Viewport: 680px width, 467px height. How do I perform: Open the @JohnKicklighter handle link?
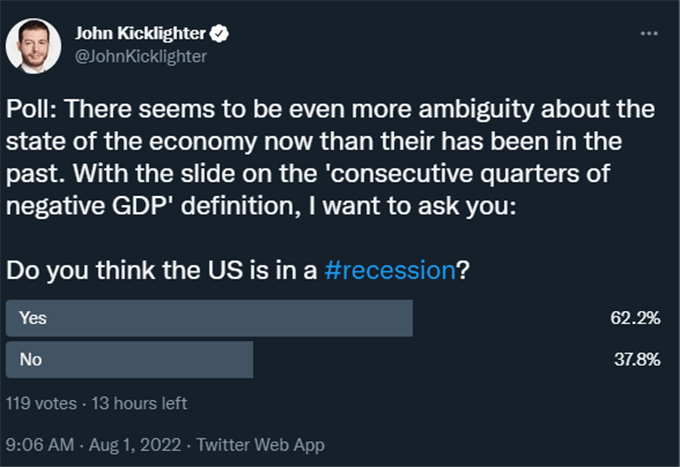point(141,56)
